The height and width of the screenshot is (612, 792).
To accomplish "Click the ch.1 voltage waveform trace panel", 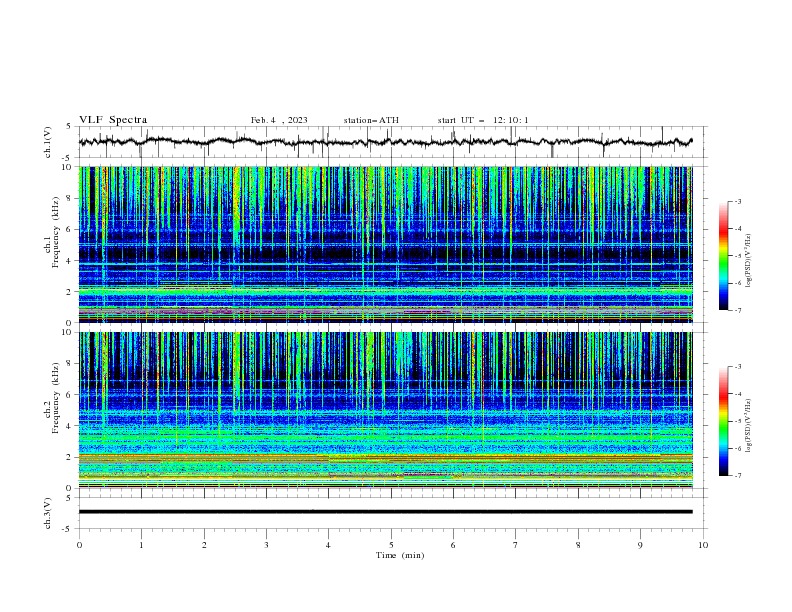I will point(393,142).
